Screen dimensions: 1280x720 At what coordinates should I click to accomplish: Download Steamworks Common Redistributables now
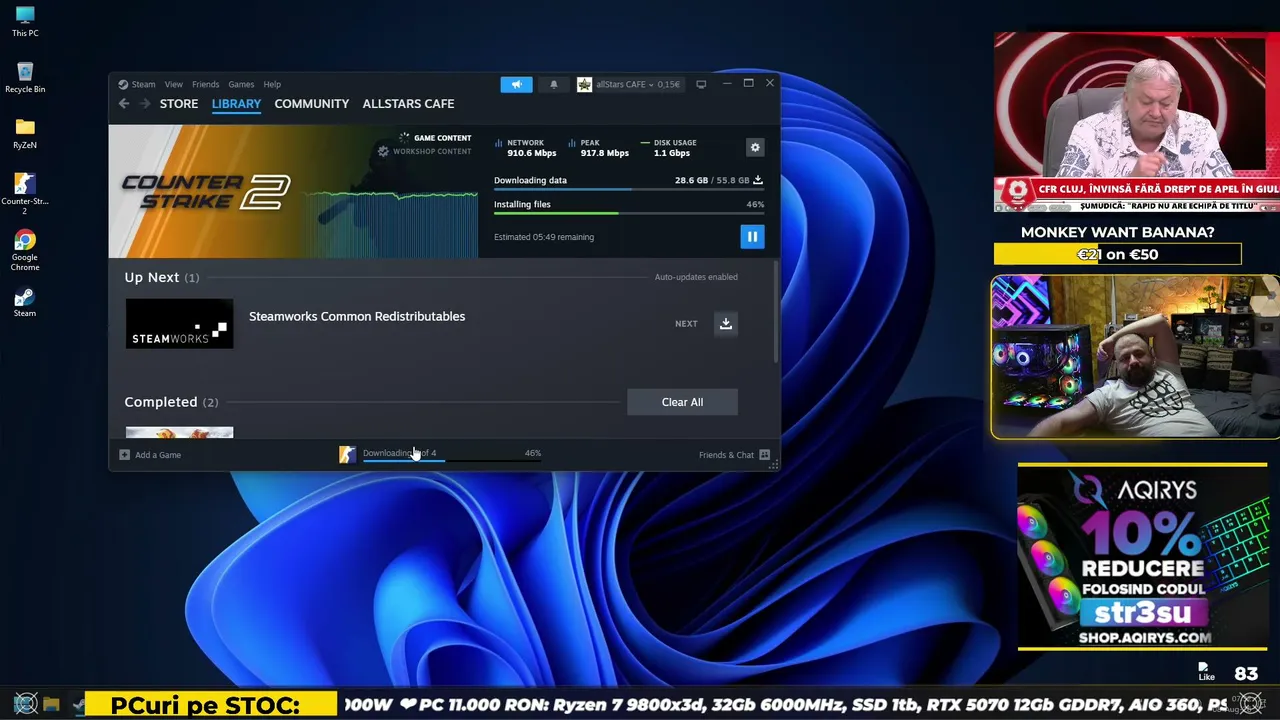click(726, 324)
